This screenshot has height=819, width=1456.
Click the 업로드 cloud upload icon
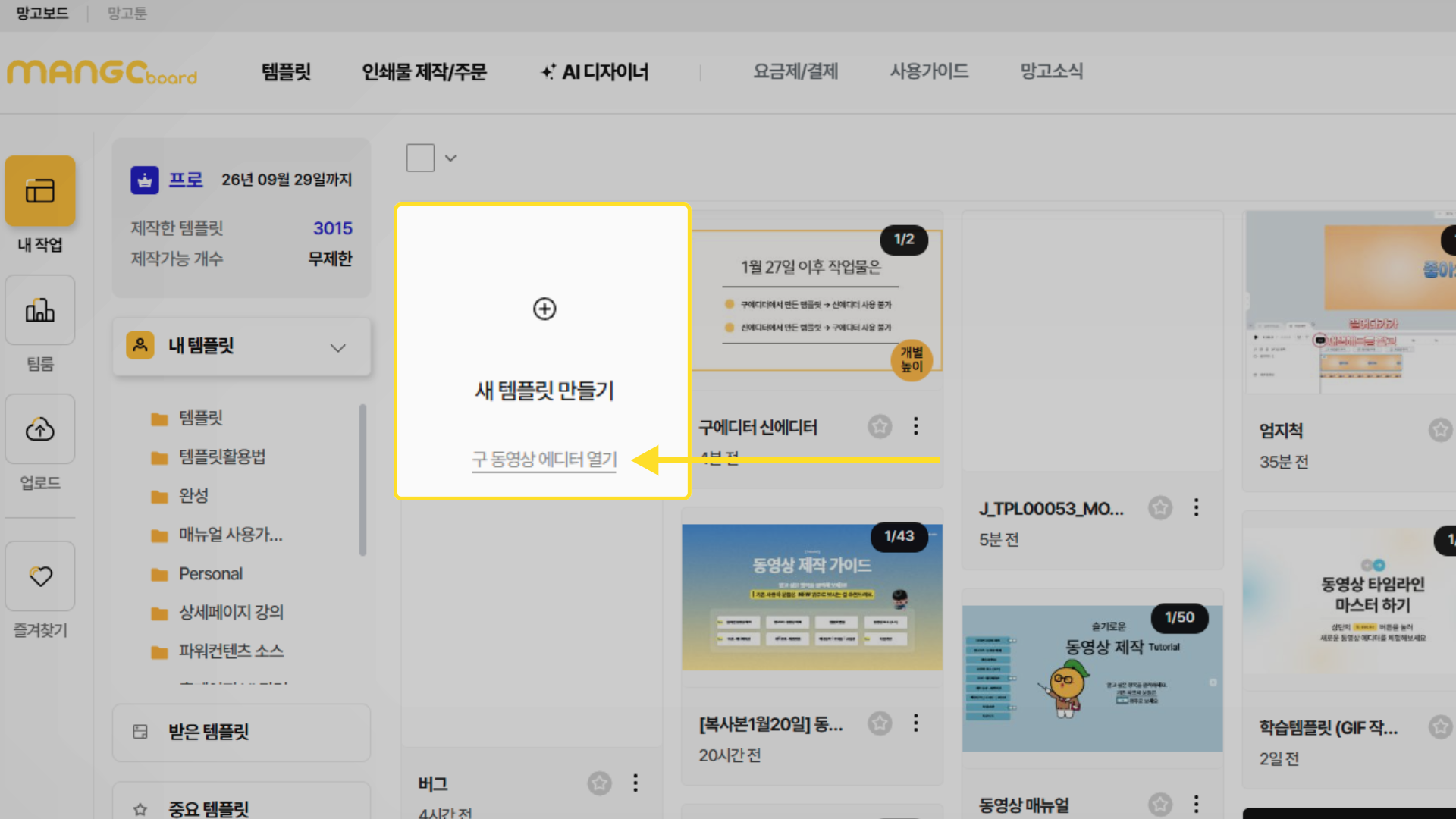coord(40,429)
